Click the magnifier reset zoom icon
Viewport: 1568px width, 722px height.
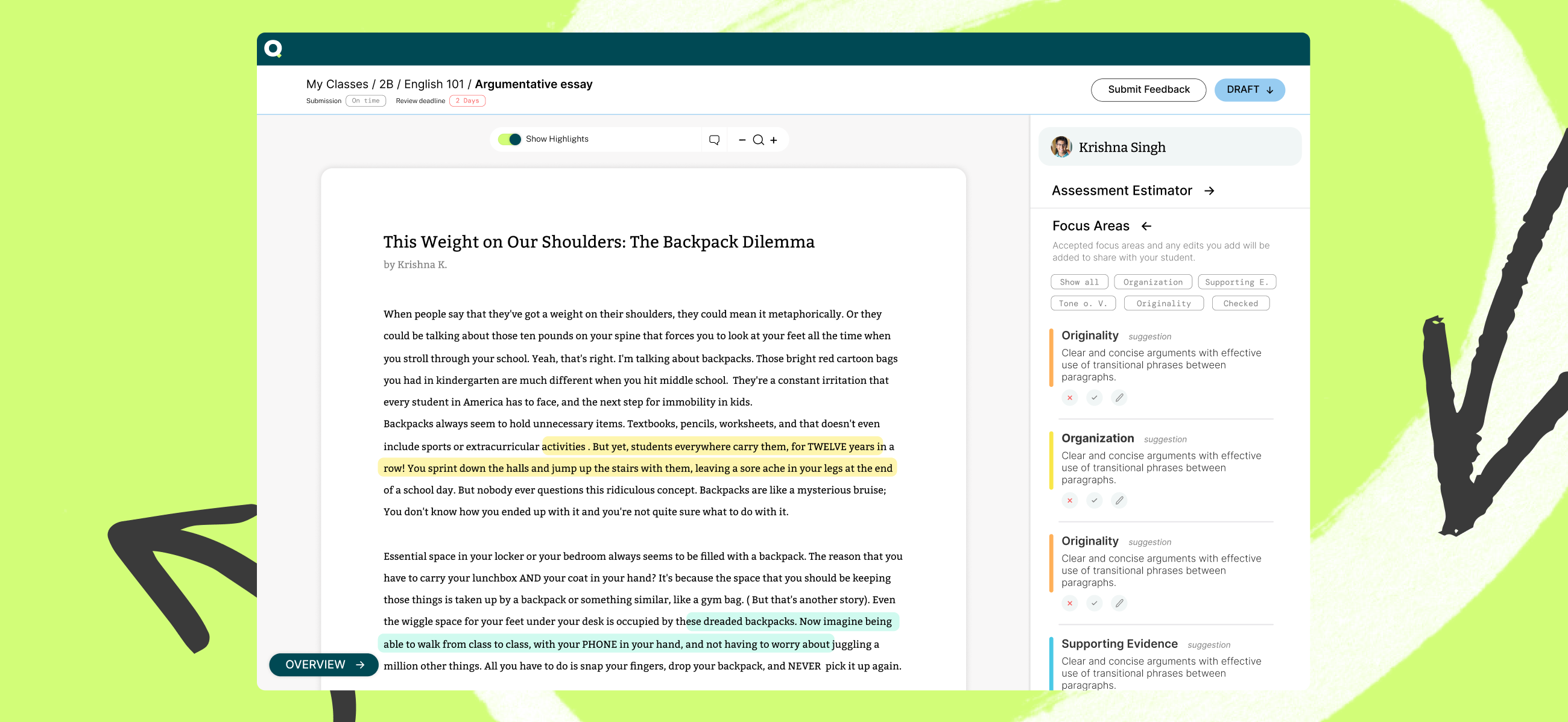[758, 140]
